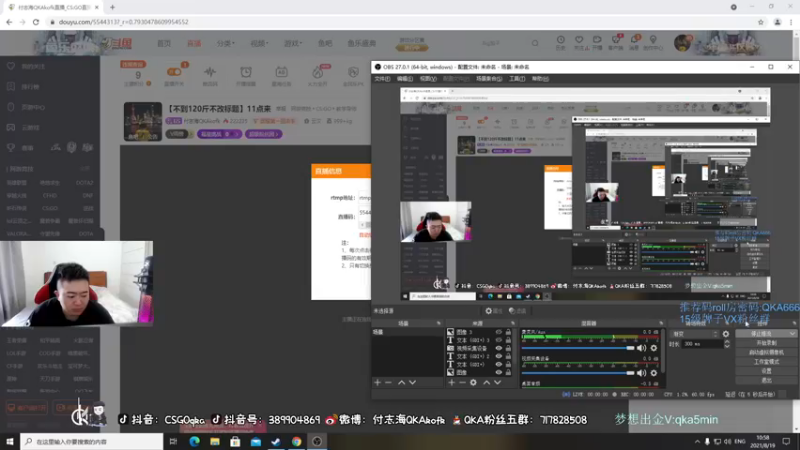Open video capture device audio settings gear
This screenshot has height=450, width=800.
tap(654, 373)
